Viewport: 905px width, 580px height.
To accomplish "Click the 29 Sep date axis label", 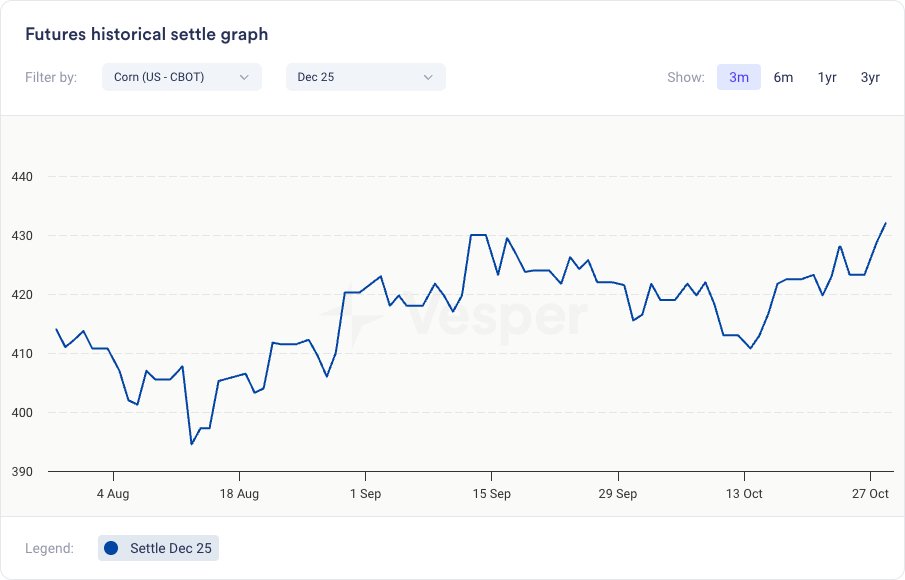I will [x=618, y=494].
